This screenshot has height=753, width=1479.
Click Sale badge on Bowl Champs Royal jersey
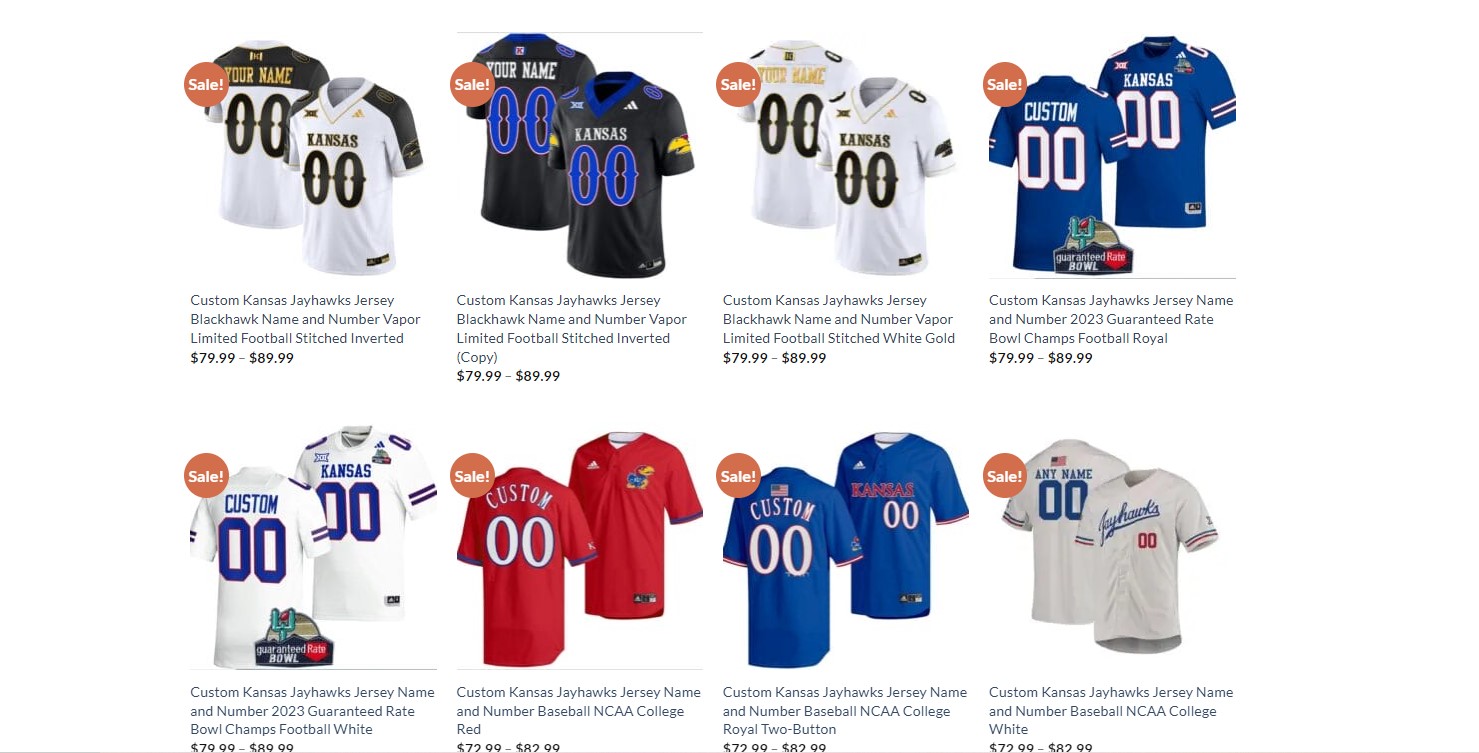[1004, 84]
